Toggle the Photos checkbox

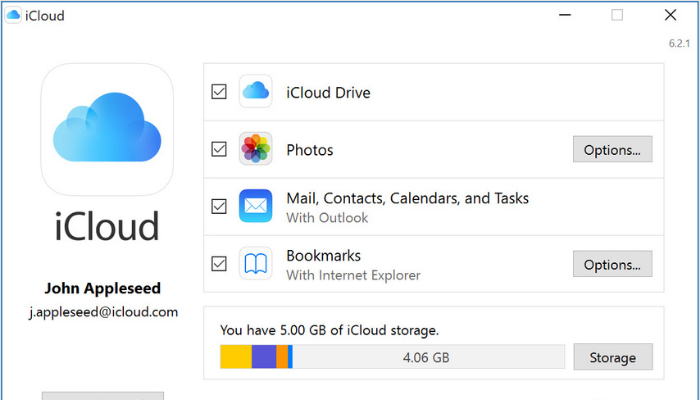219,149
